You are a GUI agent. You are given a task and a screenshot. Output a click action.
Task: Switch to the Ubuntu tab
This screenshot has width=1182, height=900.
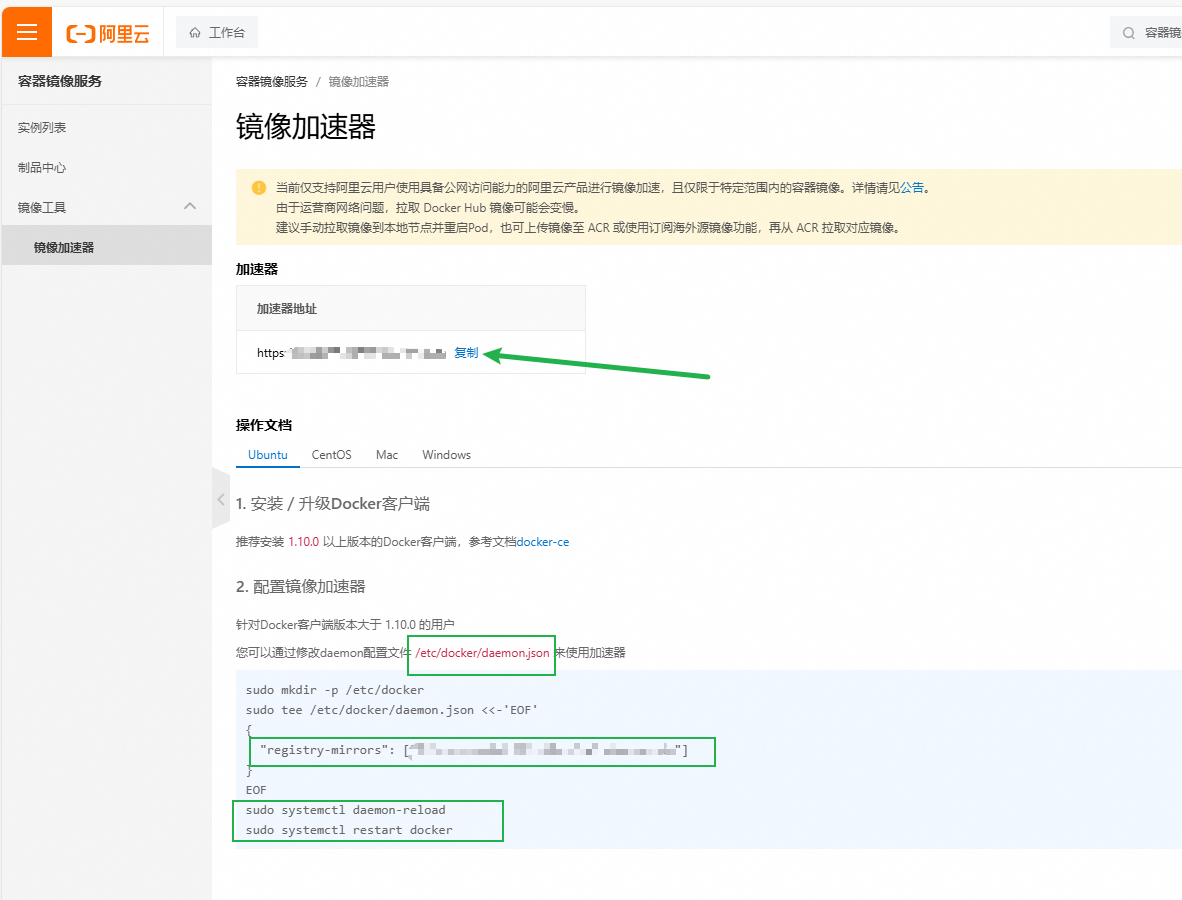268,455
